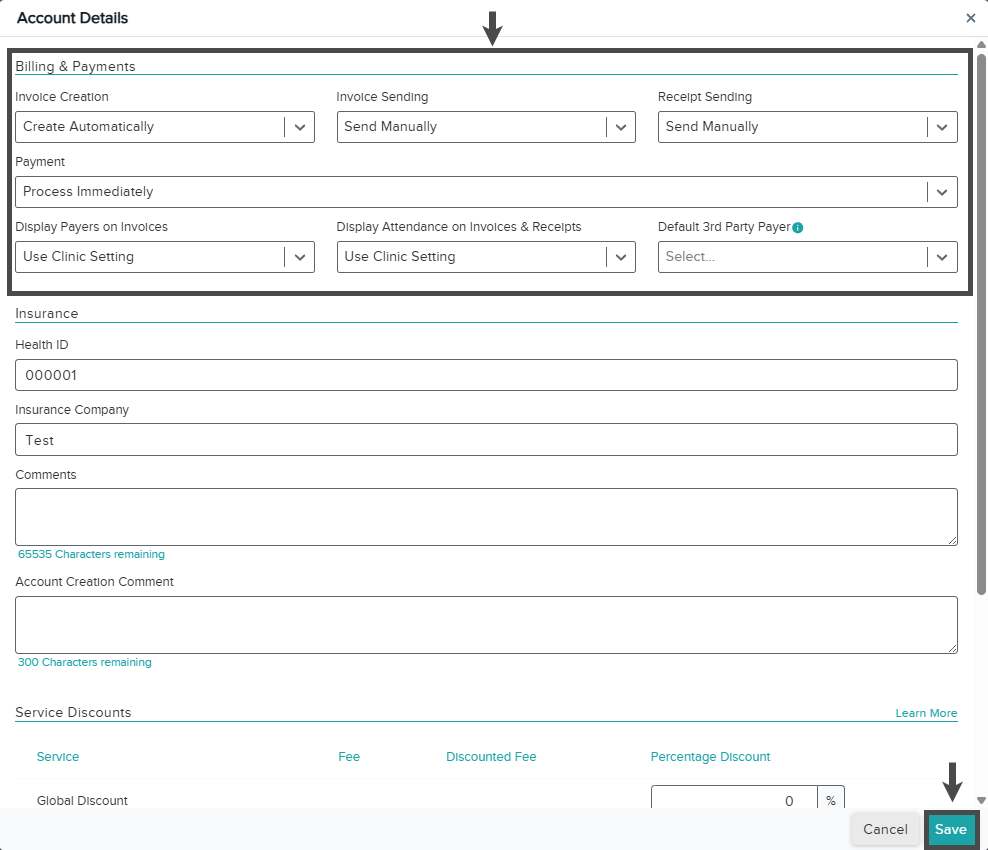Click the dialog's vertical scrollbar thumb
Viewport: 988px width, 850px height.
click(981, 324)
